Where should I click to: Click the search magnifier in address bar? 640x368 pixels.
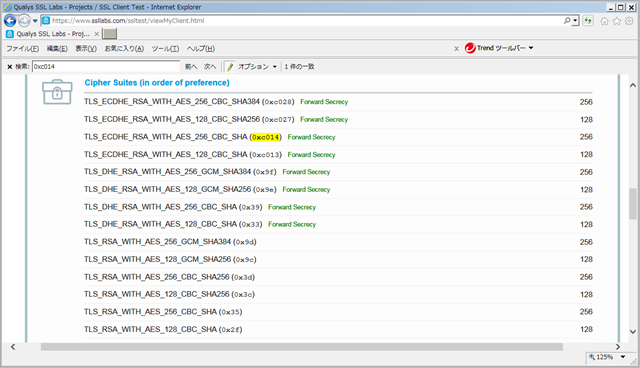coord(567,20)
